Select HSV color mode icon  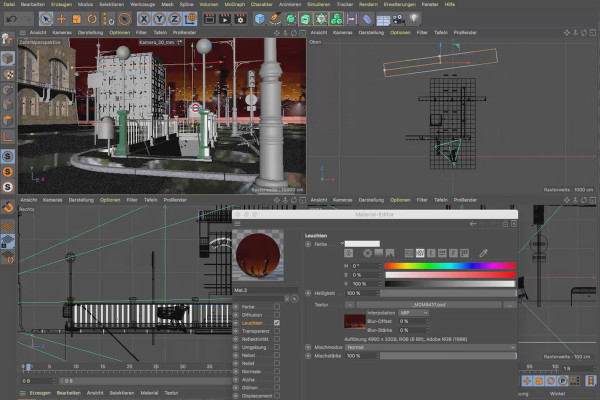(x=420, y=253)
